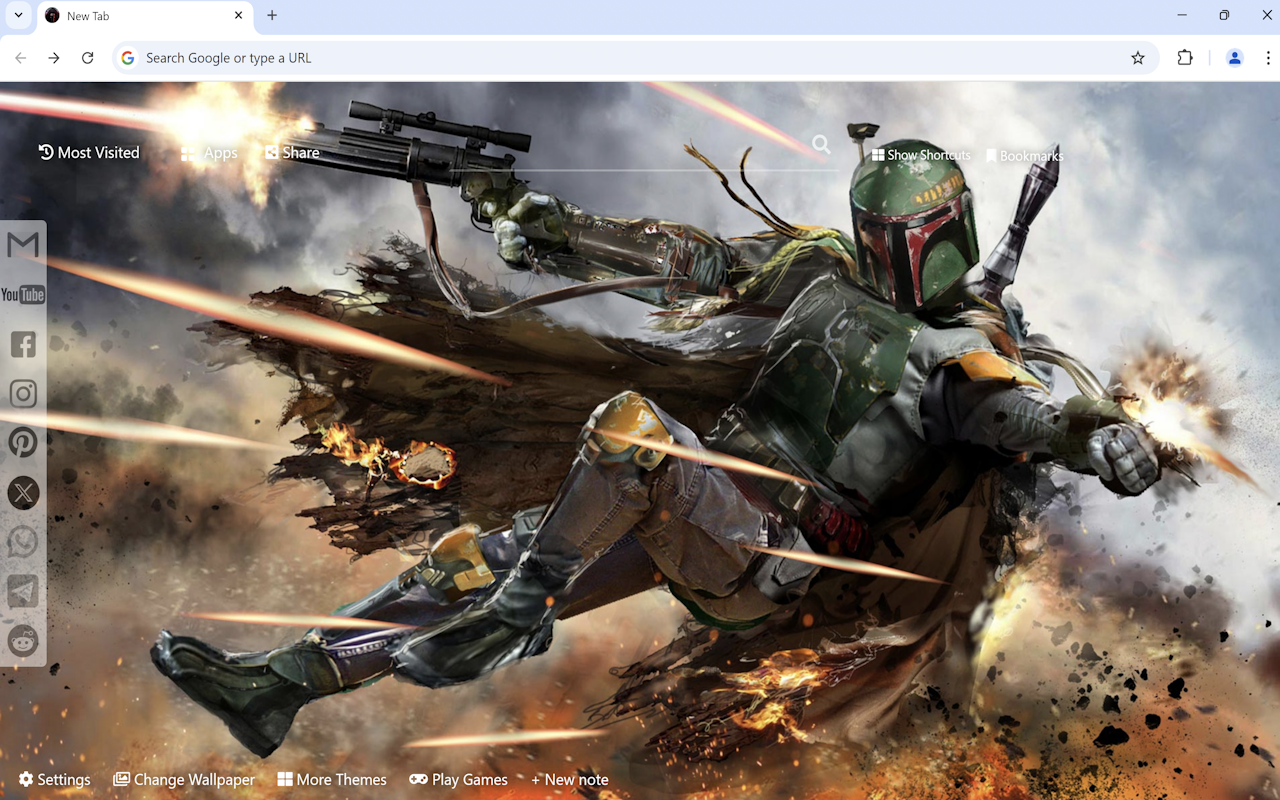1280x800 pixels.
Task: Open Pinterest shortcut in sidebar
Action: (23, 442)
